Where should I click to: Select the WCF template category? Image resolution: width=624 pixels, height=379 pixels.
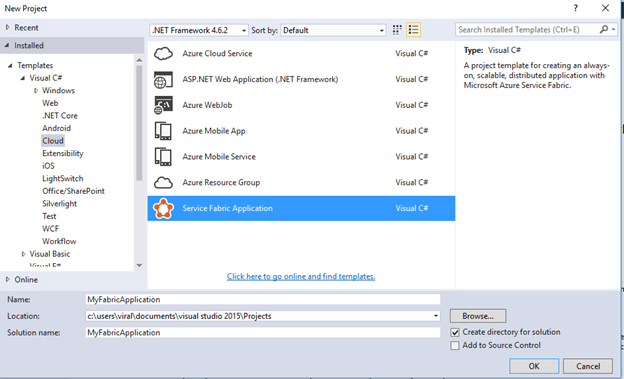coord(50,229)
